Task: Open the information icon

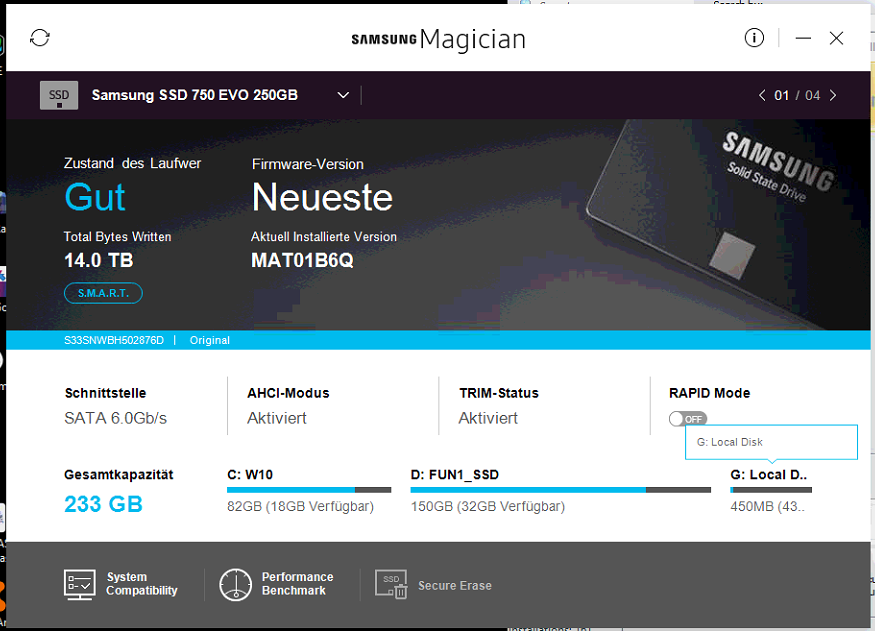Action: point(754,38)
